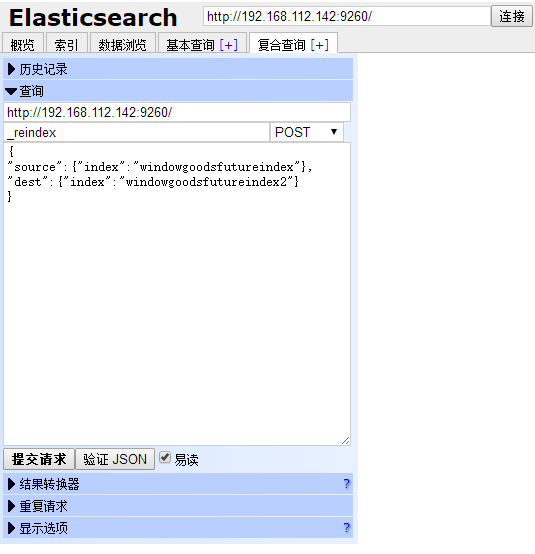Image resolution: width=535 pixels, height=554 pixels.
Task: Expand the 结果转换器 section
Action: [178, 484]
